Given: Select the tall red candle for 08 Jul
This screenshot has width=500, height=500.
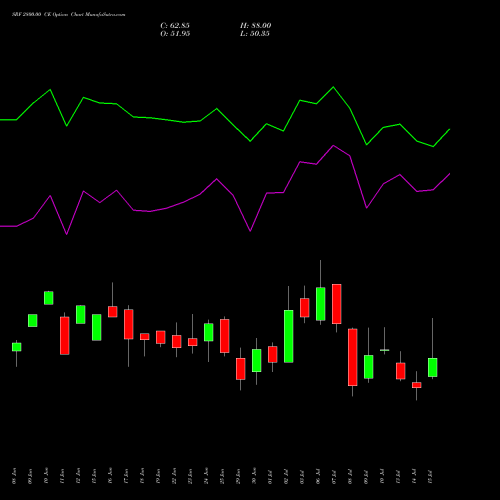Looking at the screenshot, I should coord(353,357).
